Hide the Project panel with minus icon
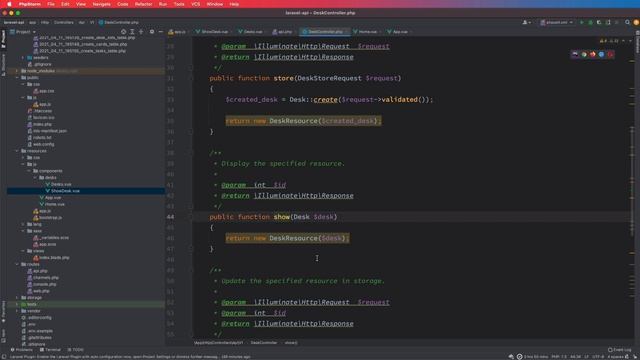640x360 pixels. pyautogui.click(x=160, y=31)
